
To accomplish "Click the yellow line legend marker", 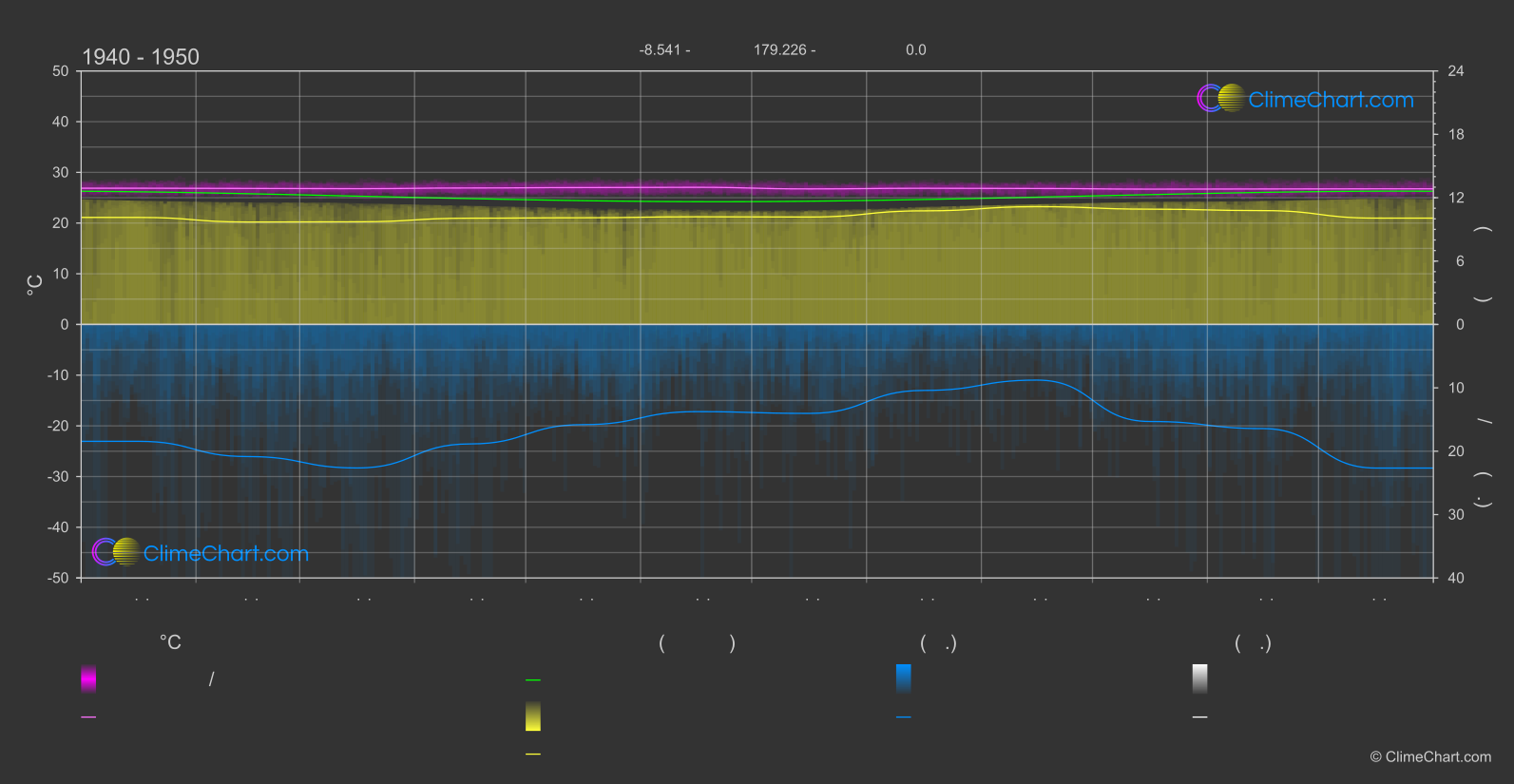I will pos(533,755).
